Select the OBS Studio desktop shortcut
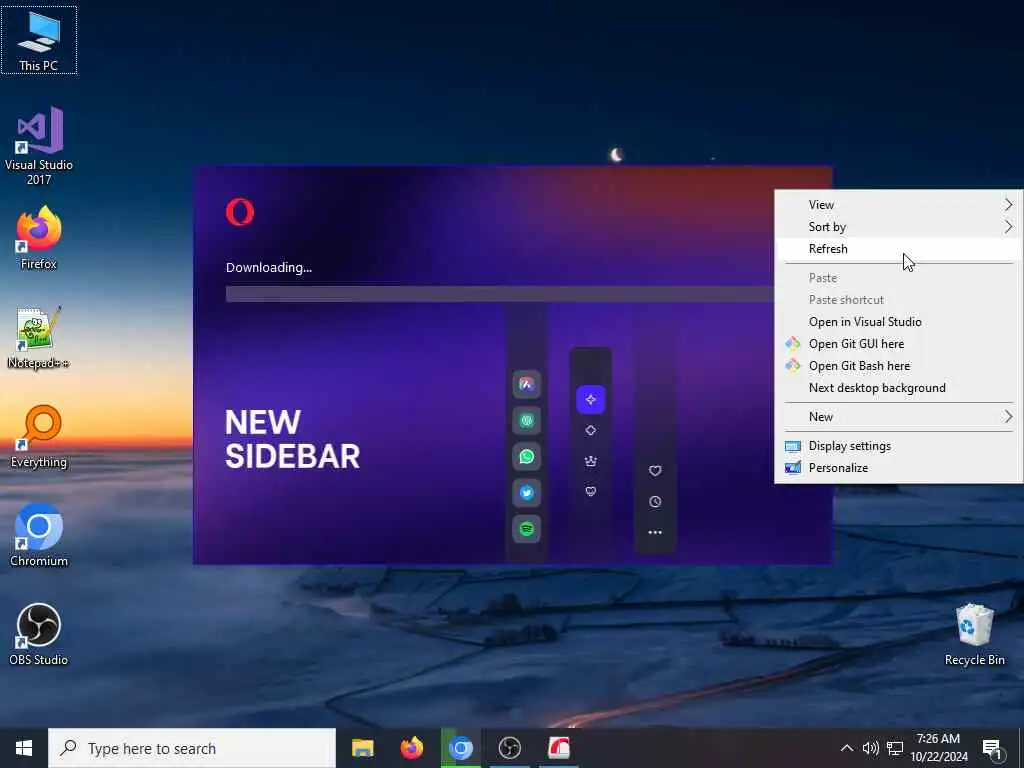The width and height of the screenshot is (1024, 768). 39,634
